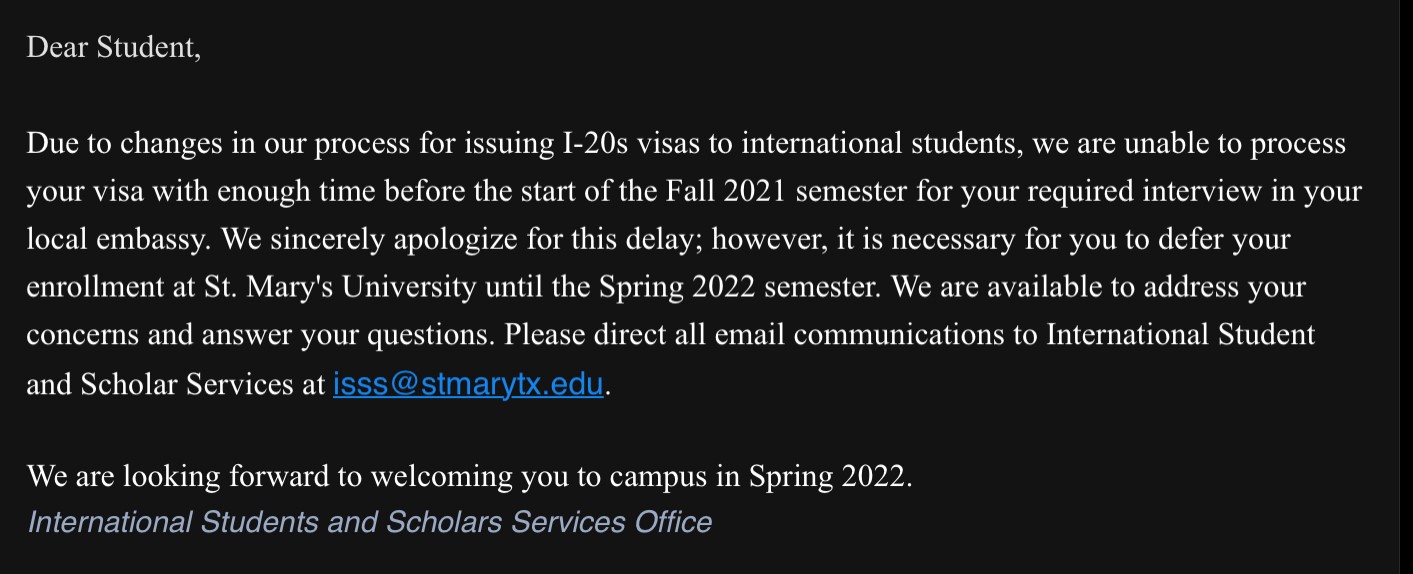This screenshot has height=574, width=1413.
Task: Click "and Scholar Services at" before the email link
Action: pos(176,385)
